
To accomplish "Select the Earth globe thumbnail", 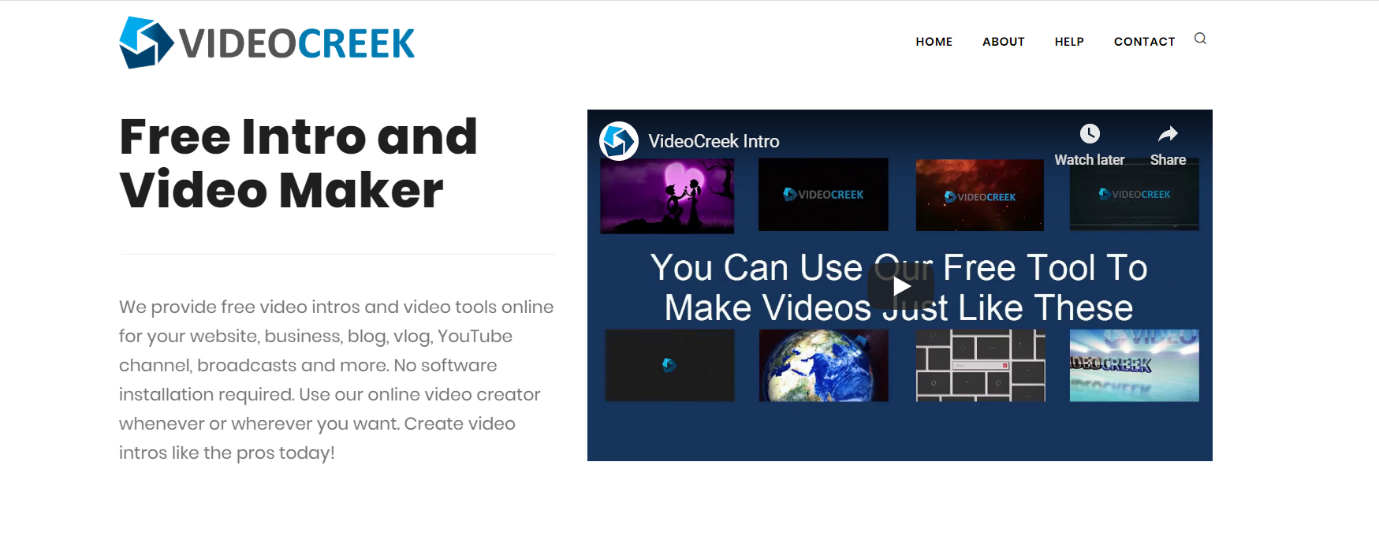I will point(823,366).
